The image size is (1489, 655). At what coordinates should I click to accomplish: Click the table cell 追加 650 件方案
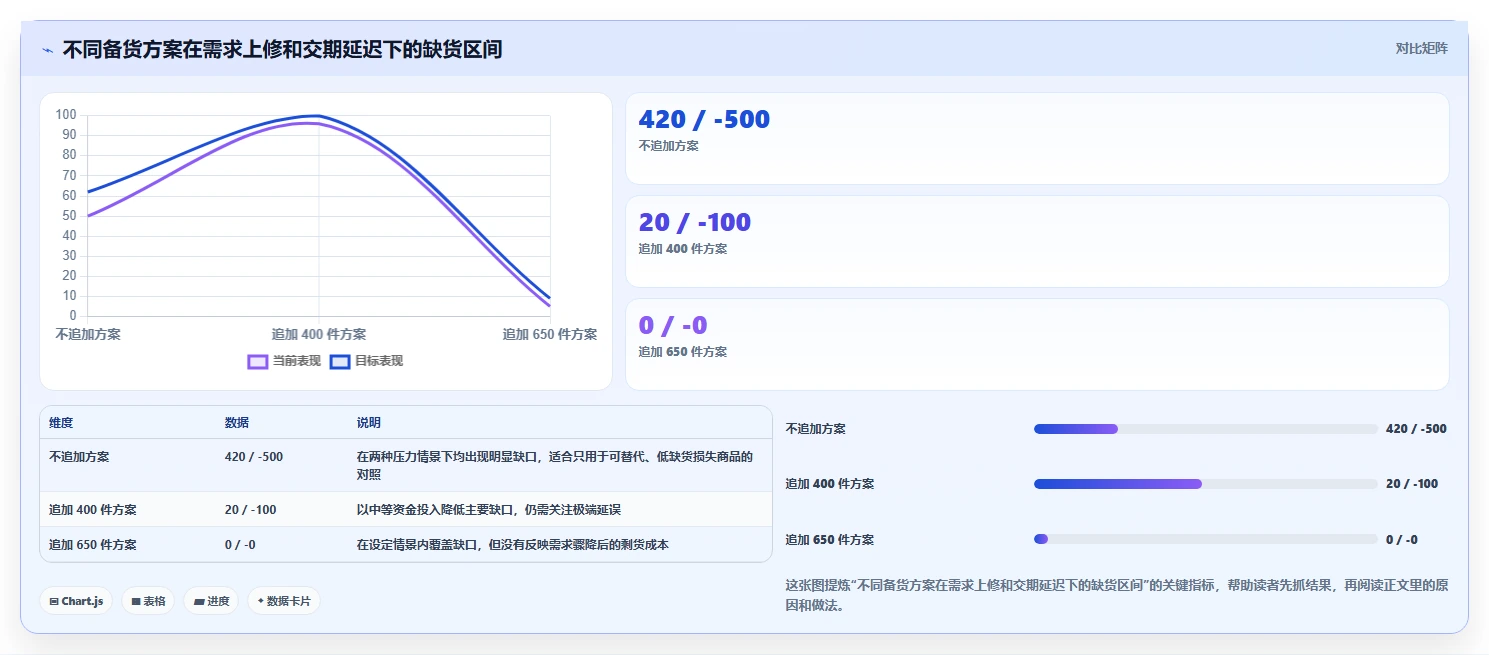[x=93, y=545]
